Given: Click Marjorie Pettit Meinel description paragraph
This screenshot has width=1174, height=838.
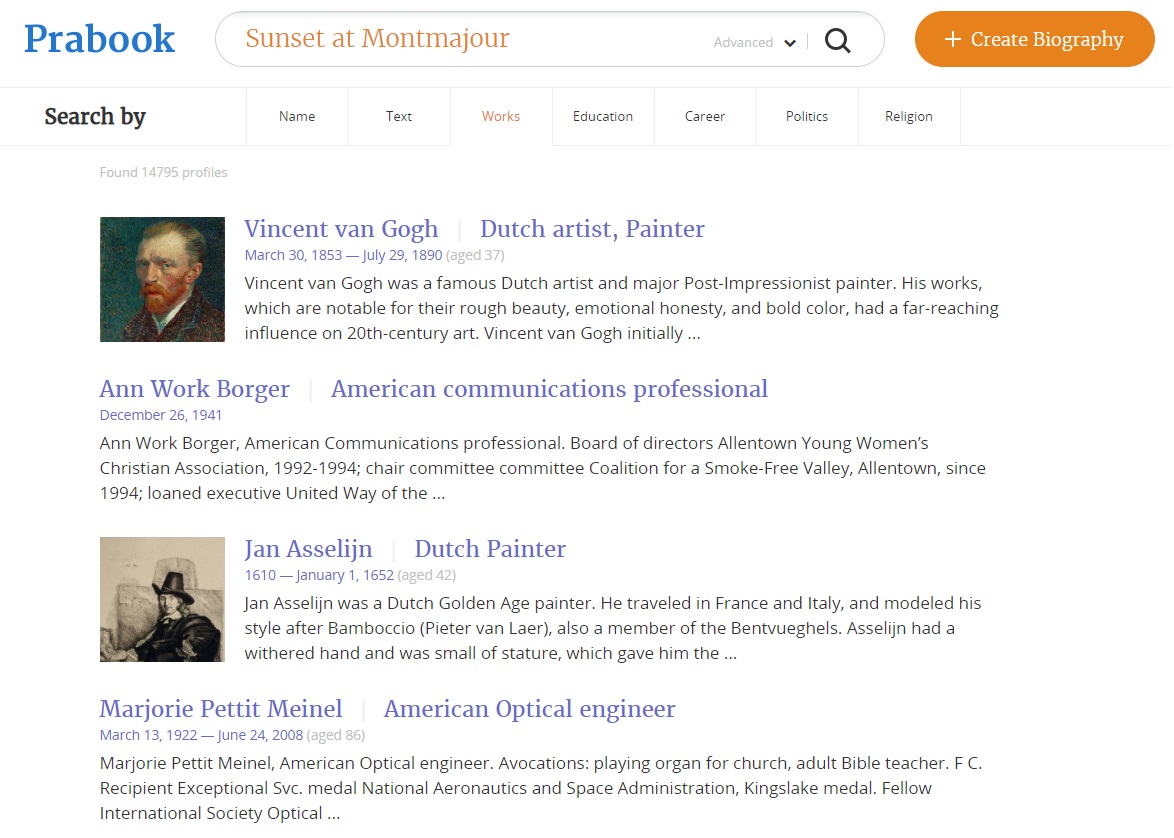Looking at the screenshot, I should click(x=541, y=788).
